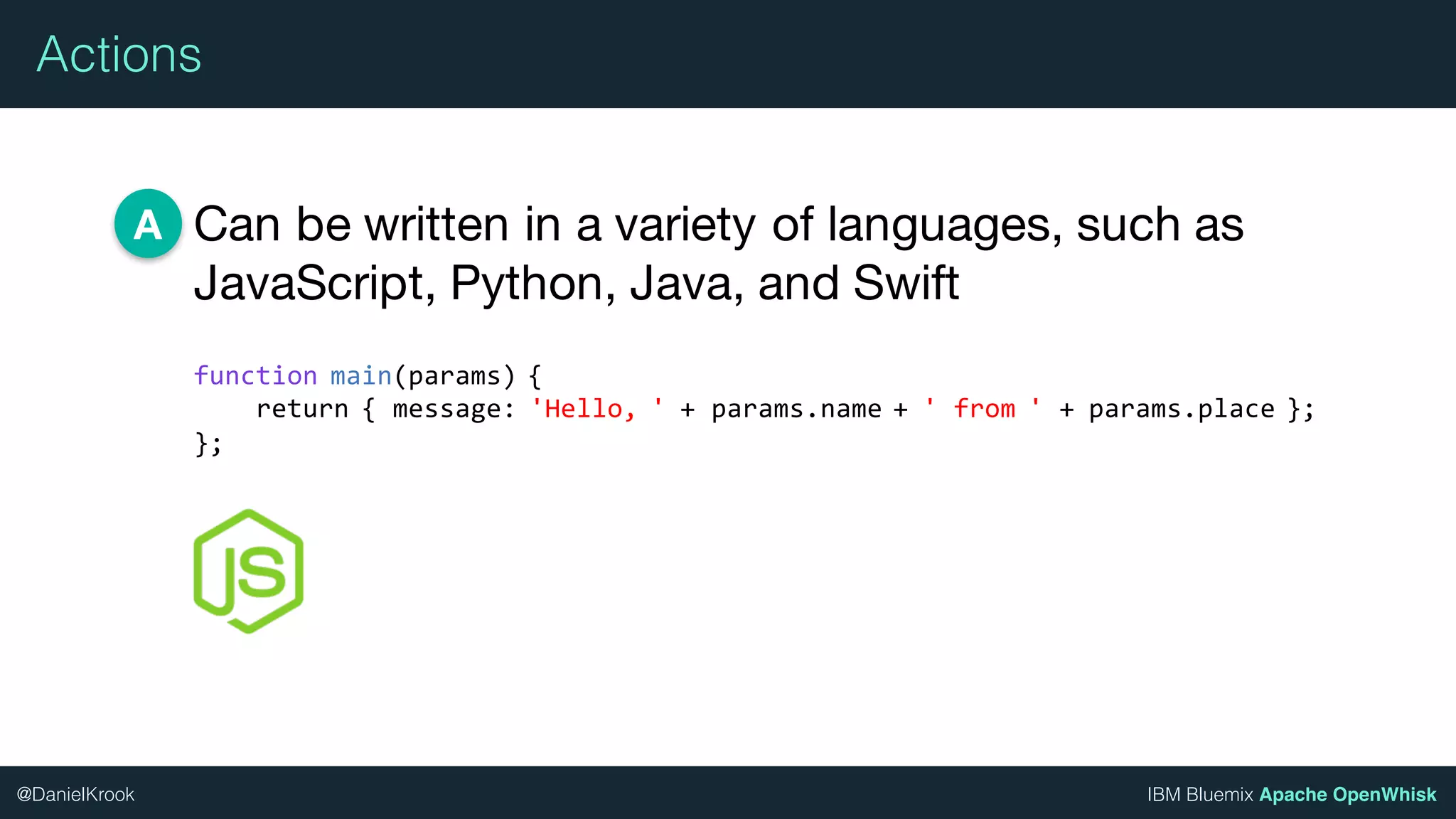The height and width of the screenshot is (819, 1456).
Task: Click 'JavaScript, Python, Java, and Swift' line
Action: coord(577,283)
